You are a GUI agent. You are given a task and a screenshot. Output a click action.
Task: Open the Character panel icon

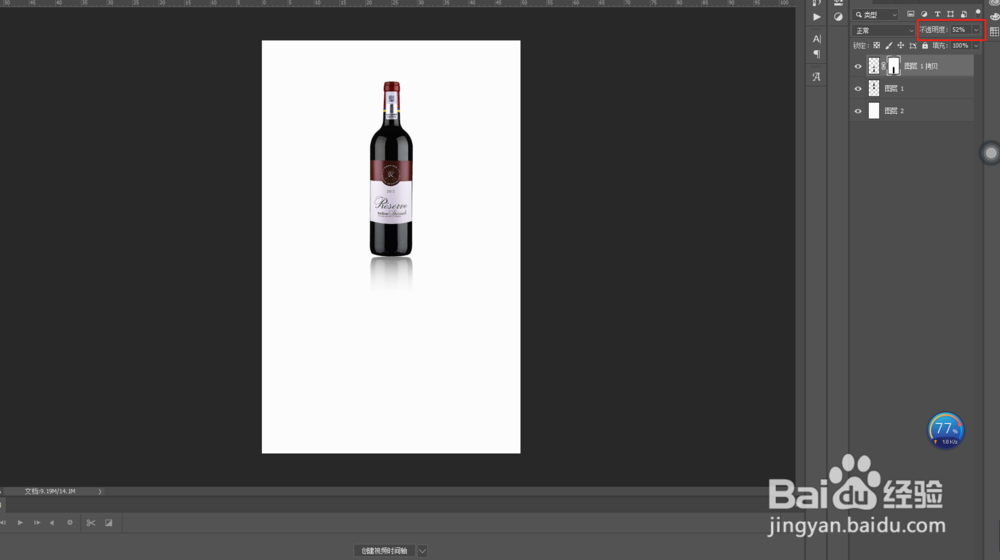(x=817, y=39)
